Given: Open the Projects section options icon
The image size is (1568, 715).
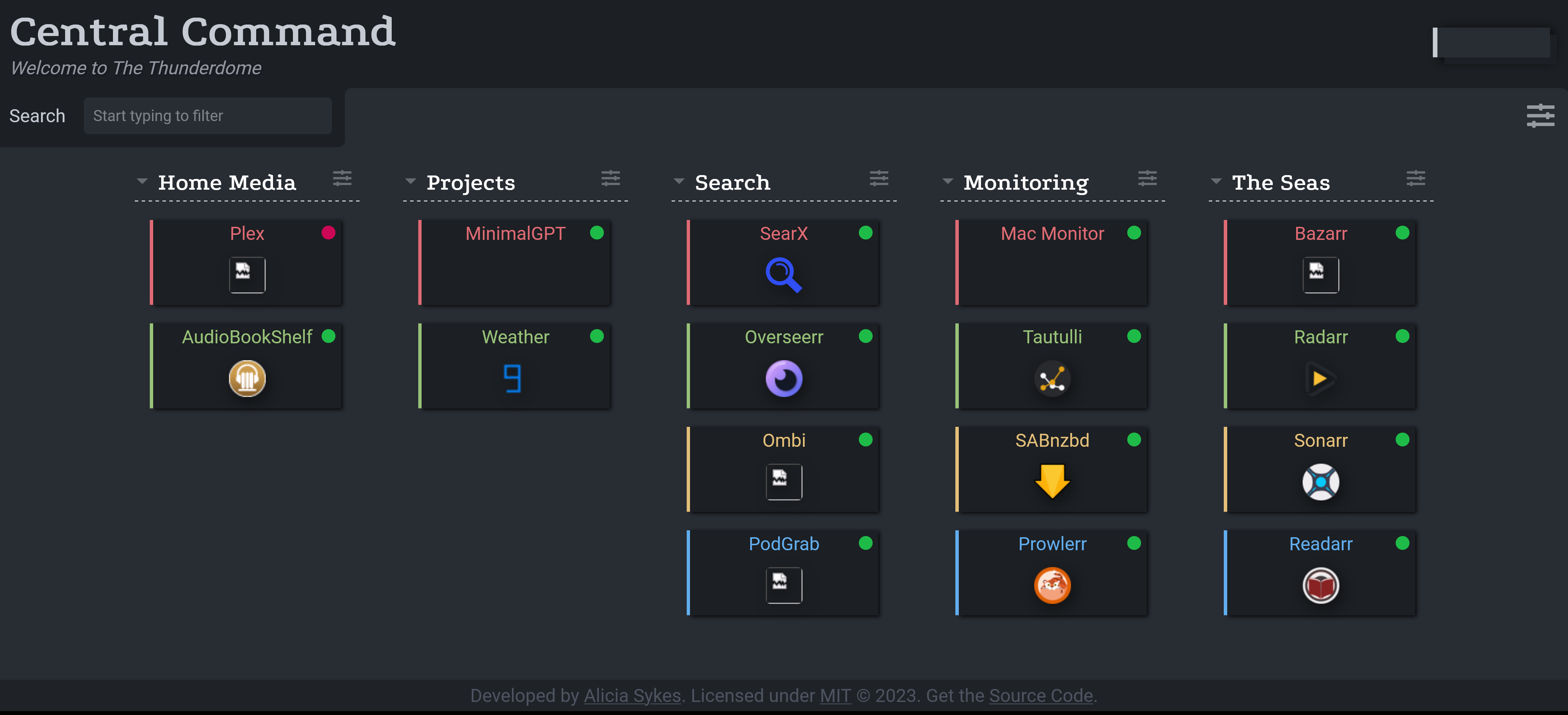Looking at the screenshot, I should (610, 179).
